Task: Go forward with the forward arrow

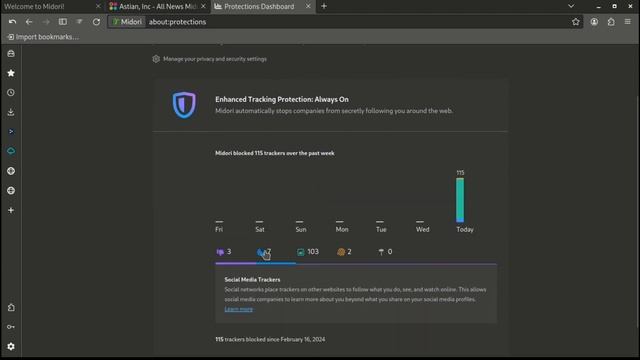Action: (46, 22)
